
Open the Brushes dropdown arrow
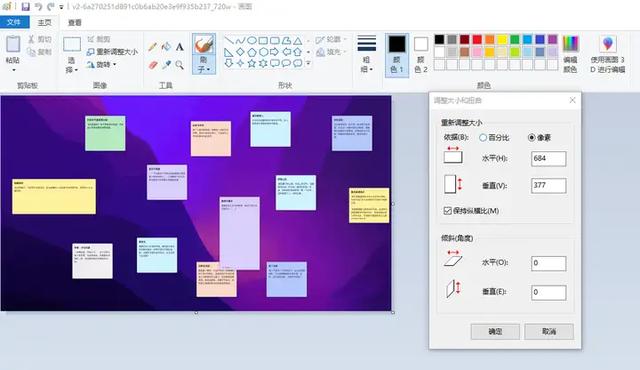209,70
